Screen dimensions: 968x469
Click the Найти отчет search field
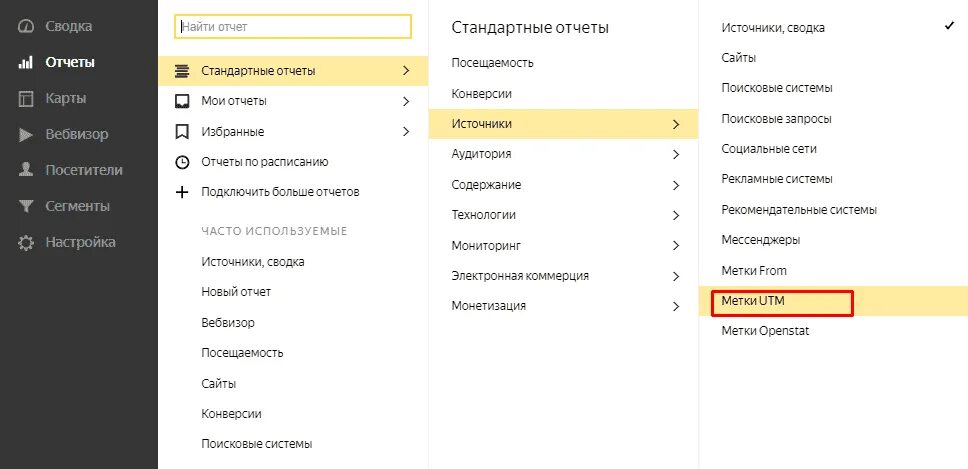click(293, 27)
